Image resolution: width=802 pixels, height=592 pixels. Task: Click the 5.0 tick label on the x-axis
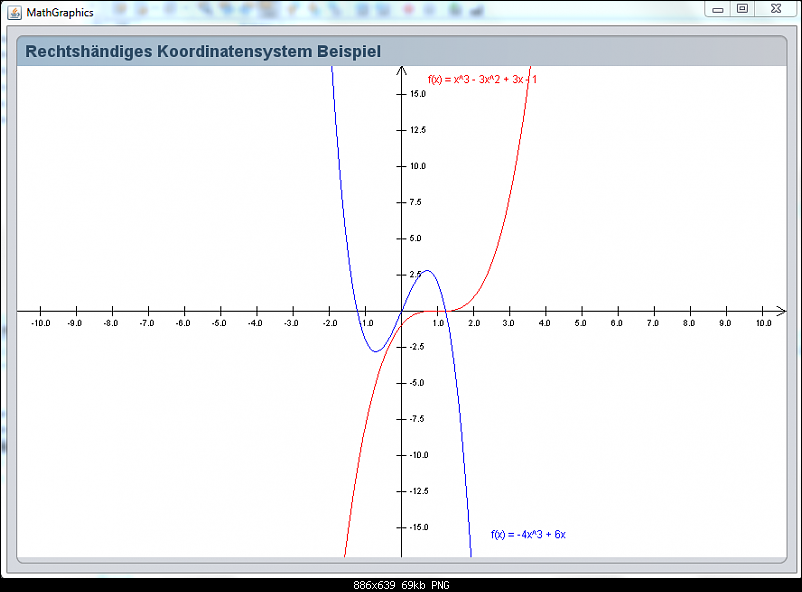tap(582, 323)
